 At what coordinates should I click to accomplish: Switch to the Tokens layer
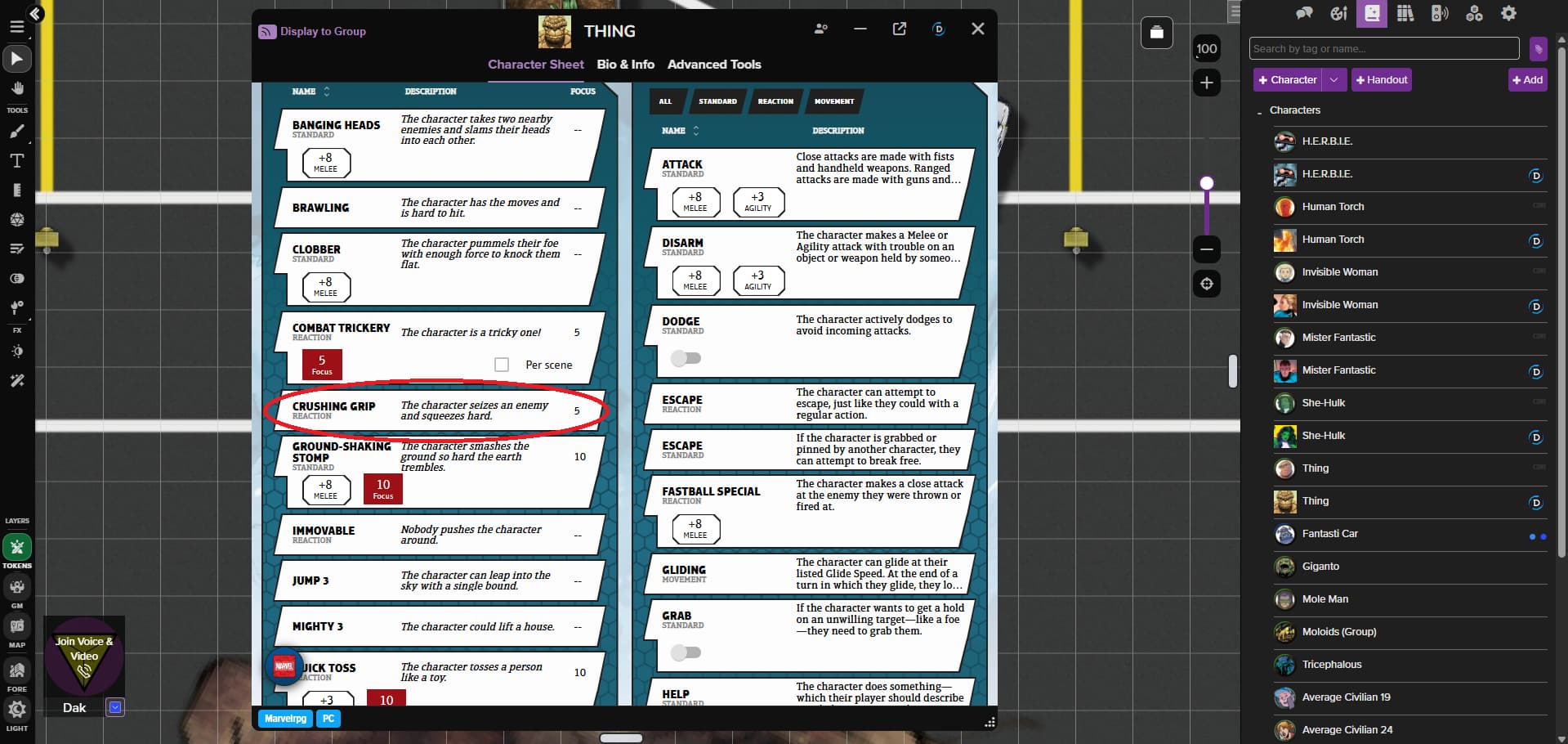point(16,547)
